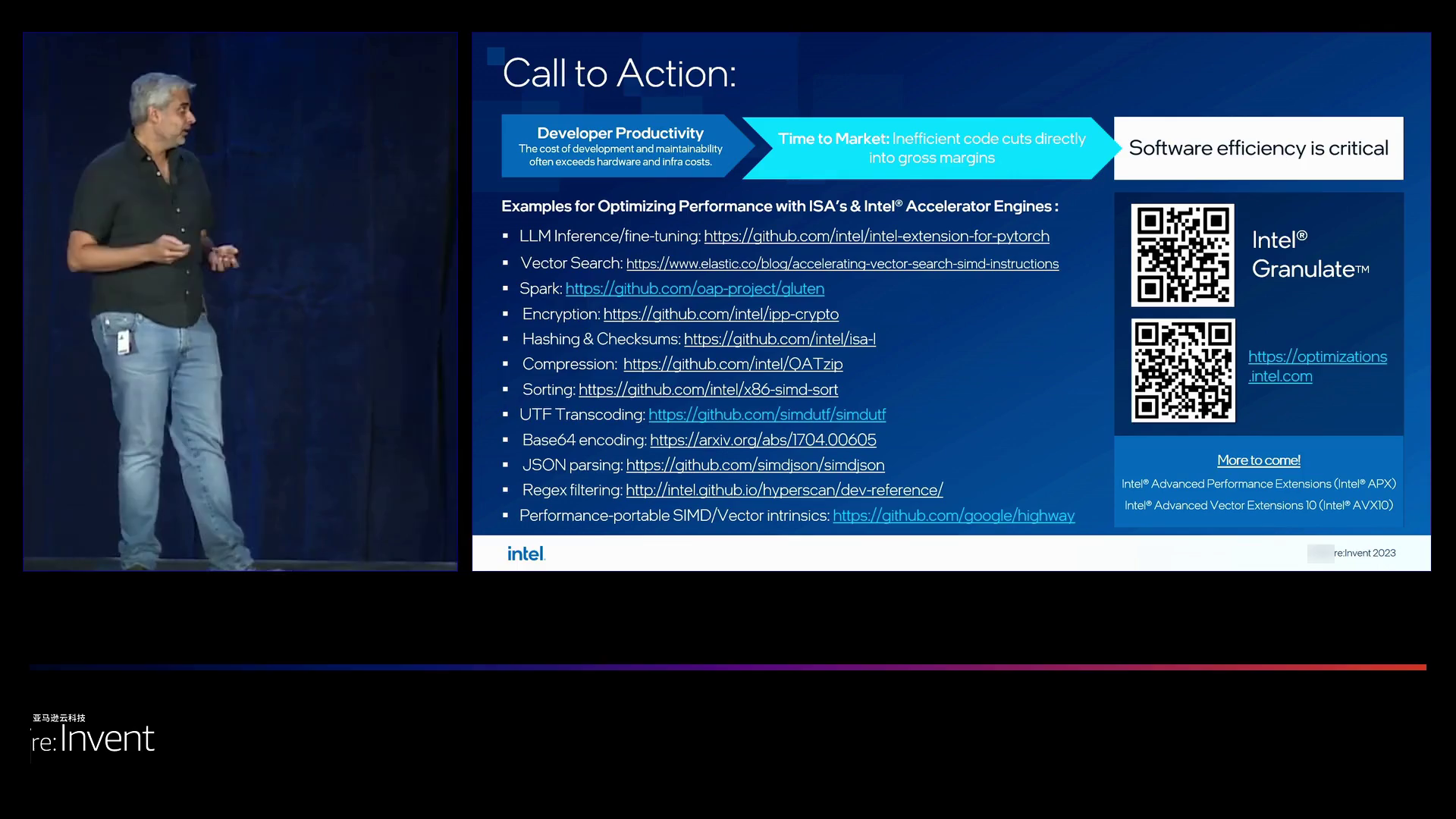Screen dimensions: 1456x819
Task: Open the arxiv Base64 encoding link
Action: [x=762, y=440]
